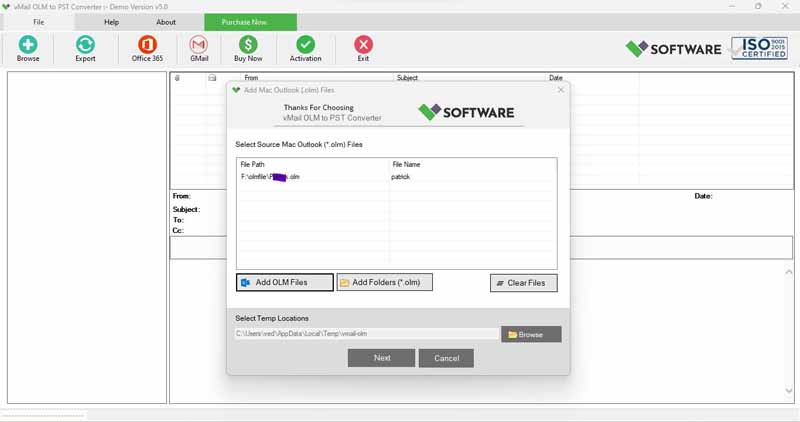Click the Export toolbar icon
Screen dimensions: 800x422
click(x=85, y=48)
